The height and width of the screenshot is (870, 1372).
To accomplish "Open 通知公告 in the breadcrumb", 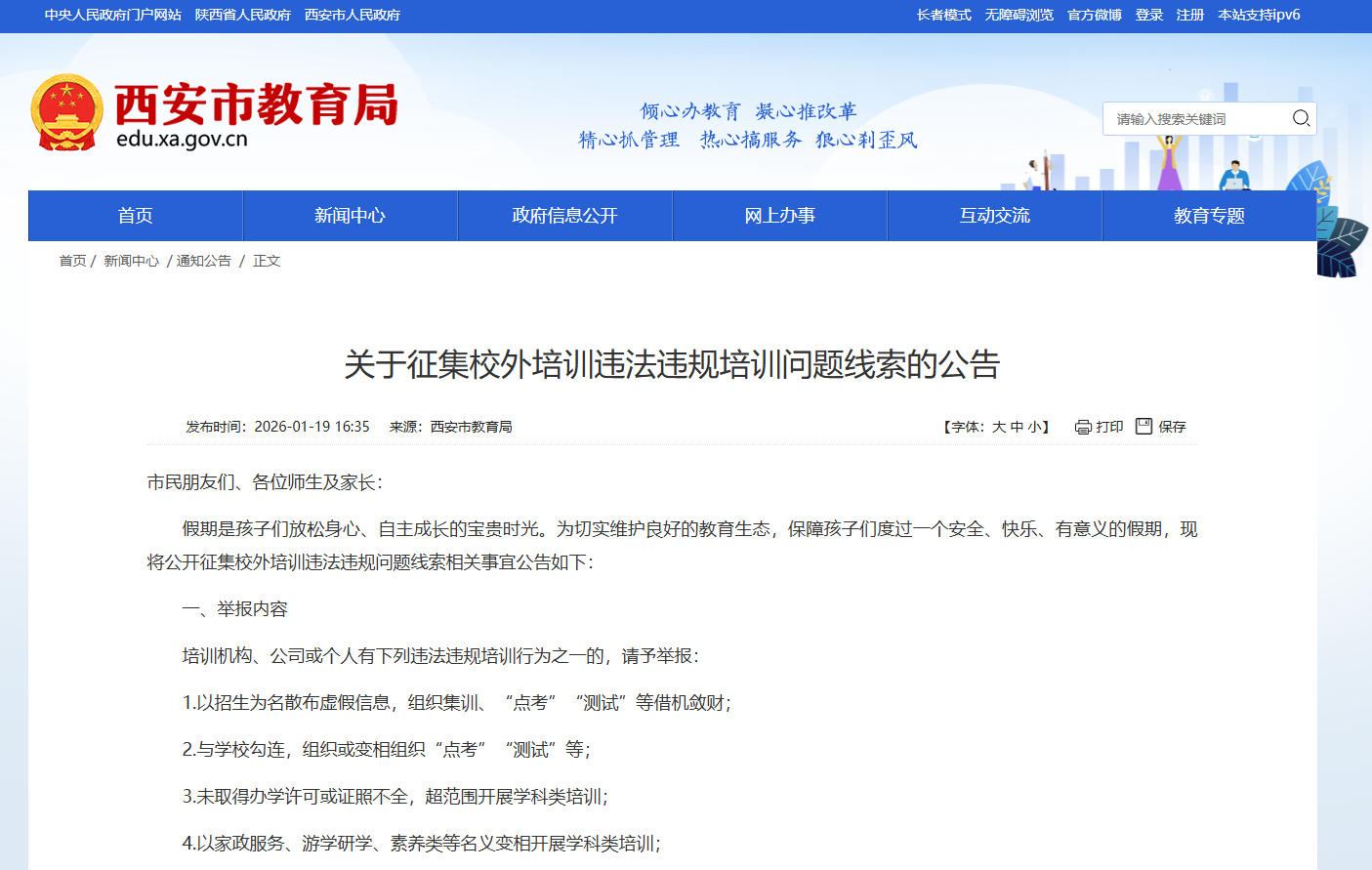I will click(202, 261).
